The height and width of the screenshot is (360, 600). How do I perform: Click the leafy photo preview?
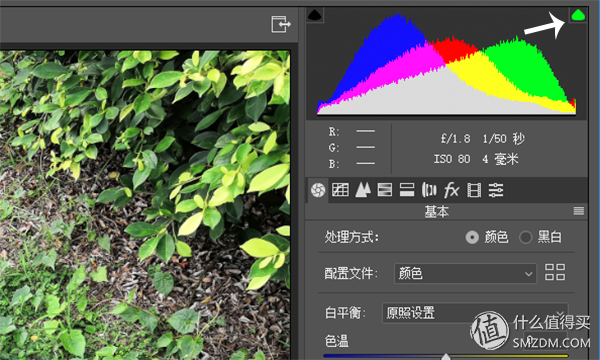point(145,205)
